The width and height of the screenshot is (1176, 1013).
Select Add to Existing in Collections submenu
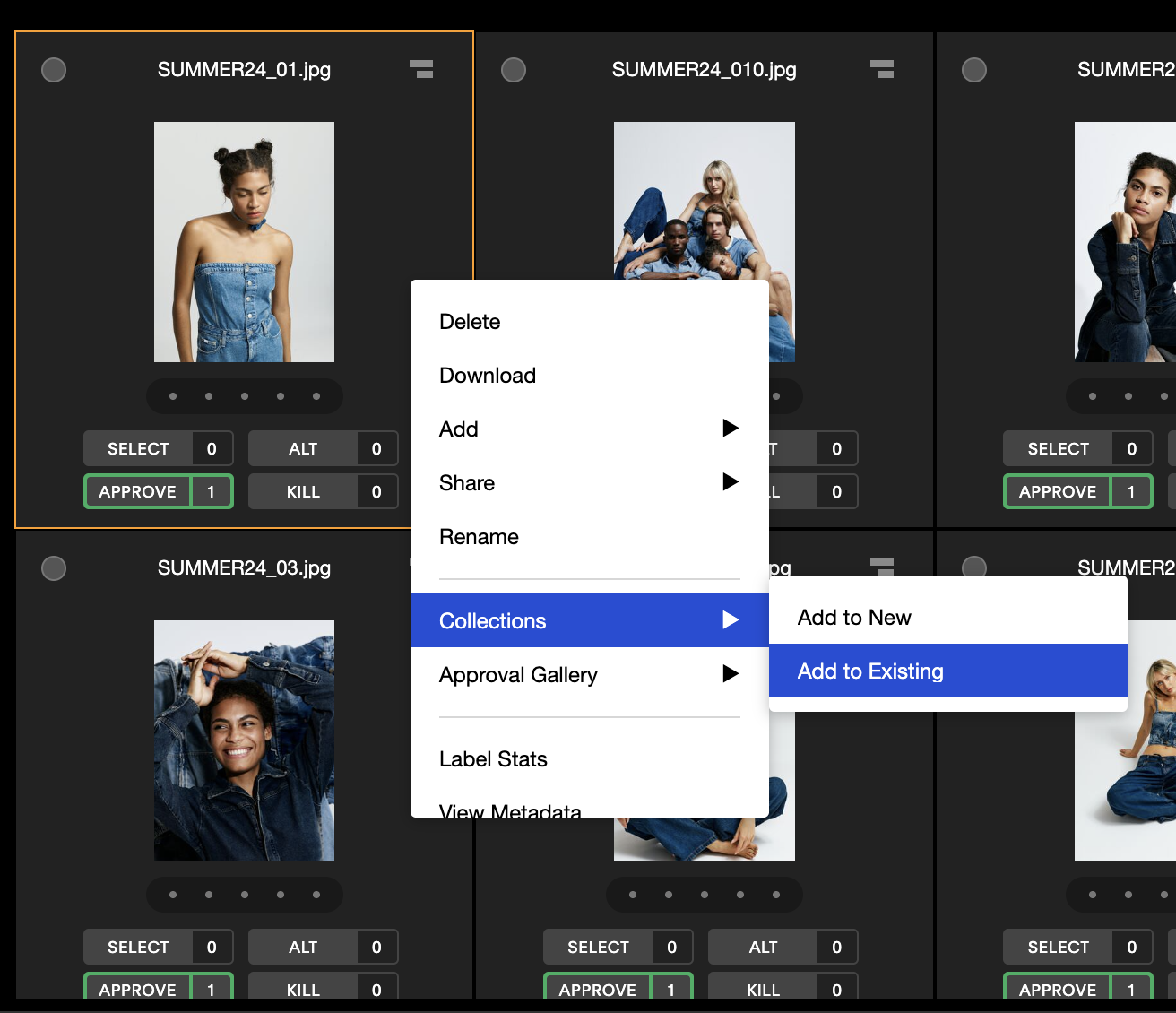click(948, 671)
